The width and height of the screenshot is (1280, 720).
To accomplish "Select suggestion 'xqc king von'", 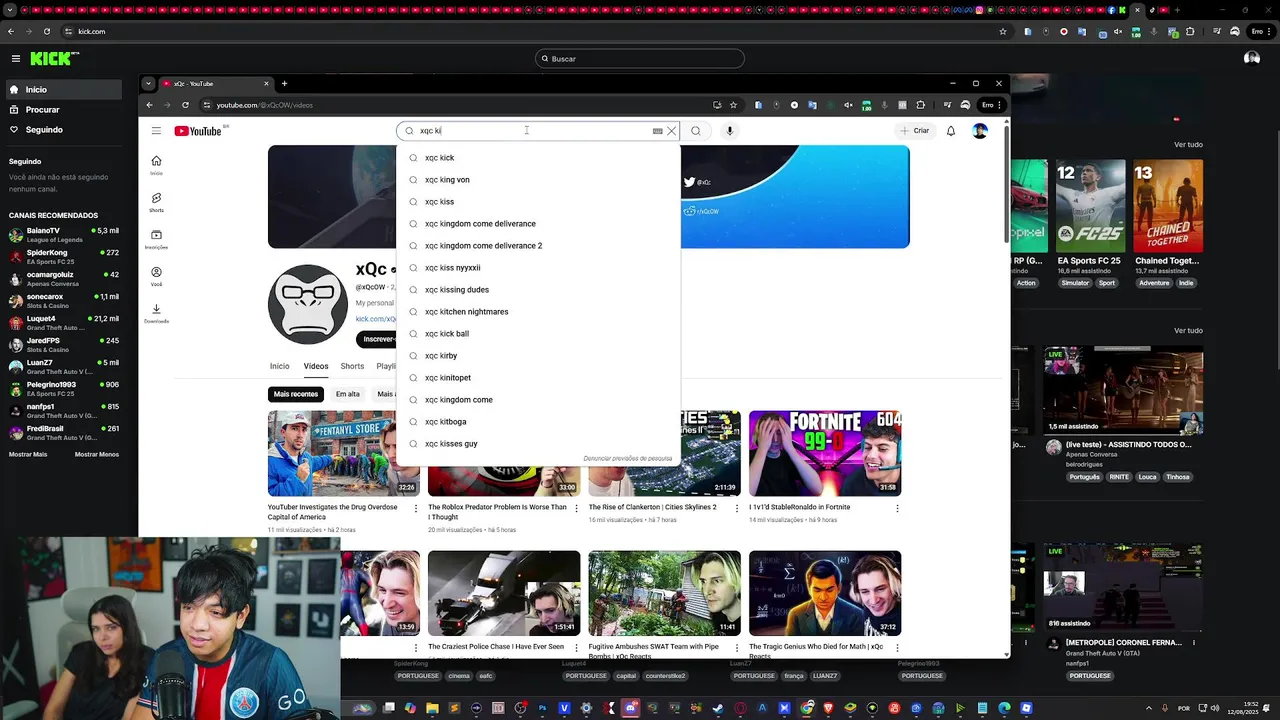I will (538, 180).
